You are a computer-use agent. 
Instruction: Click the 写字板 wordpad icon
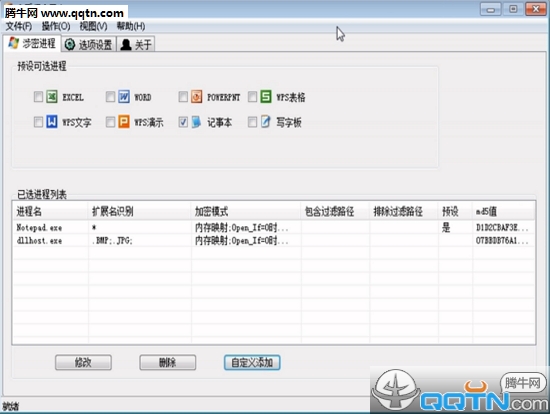point(266,122)
